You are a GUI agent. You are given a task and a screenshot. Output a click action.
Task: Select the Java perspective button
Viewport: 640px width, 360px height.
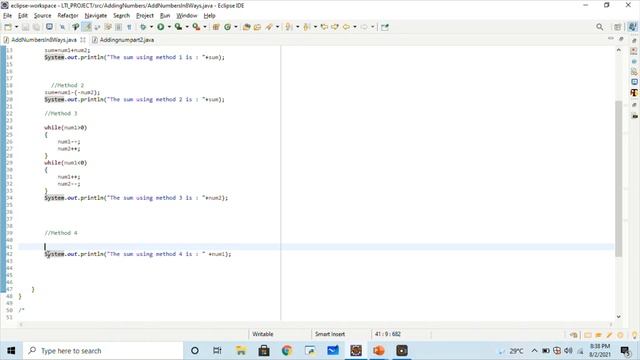[x=633, y=27]
